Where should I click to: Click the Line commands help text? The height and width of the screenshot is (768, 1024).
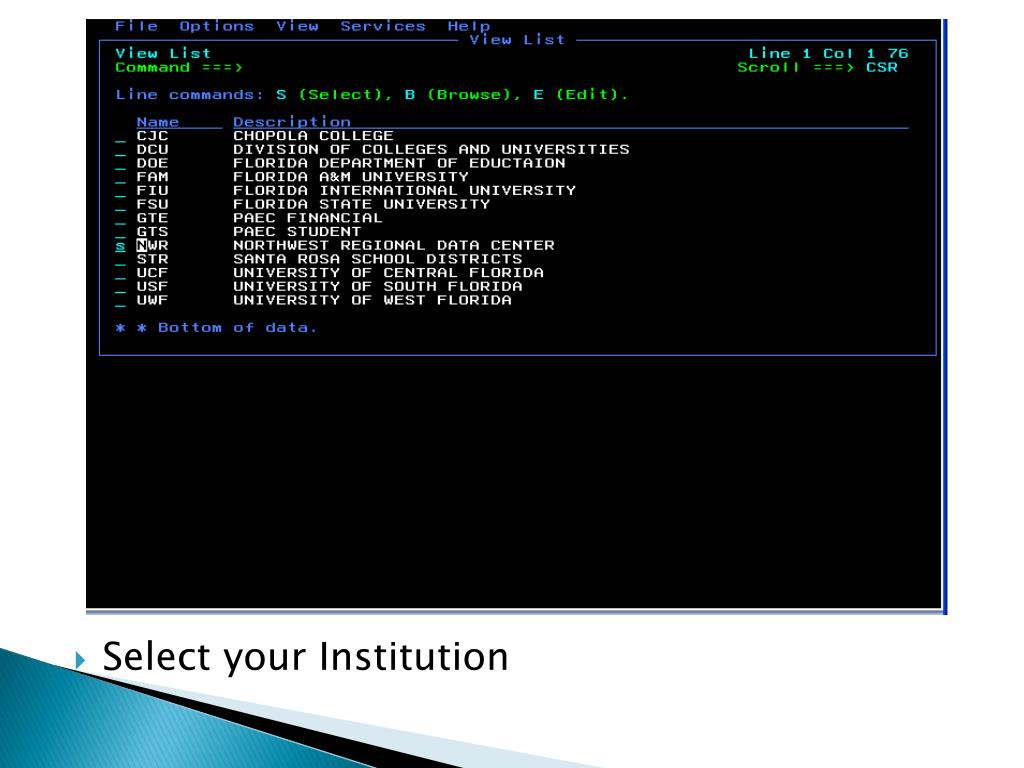coord(372,95)
